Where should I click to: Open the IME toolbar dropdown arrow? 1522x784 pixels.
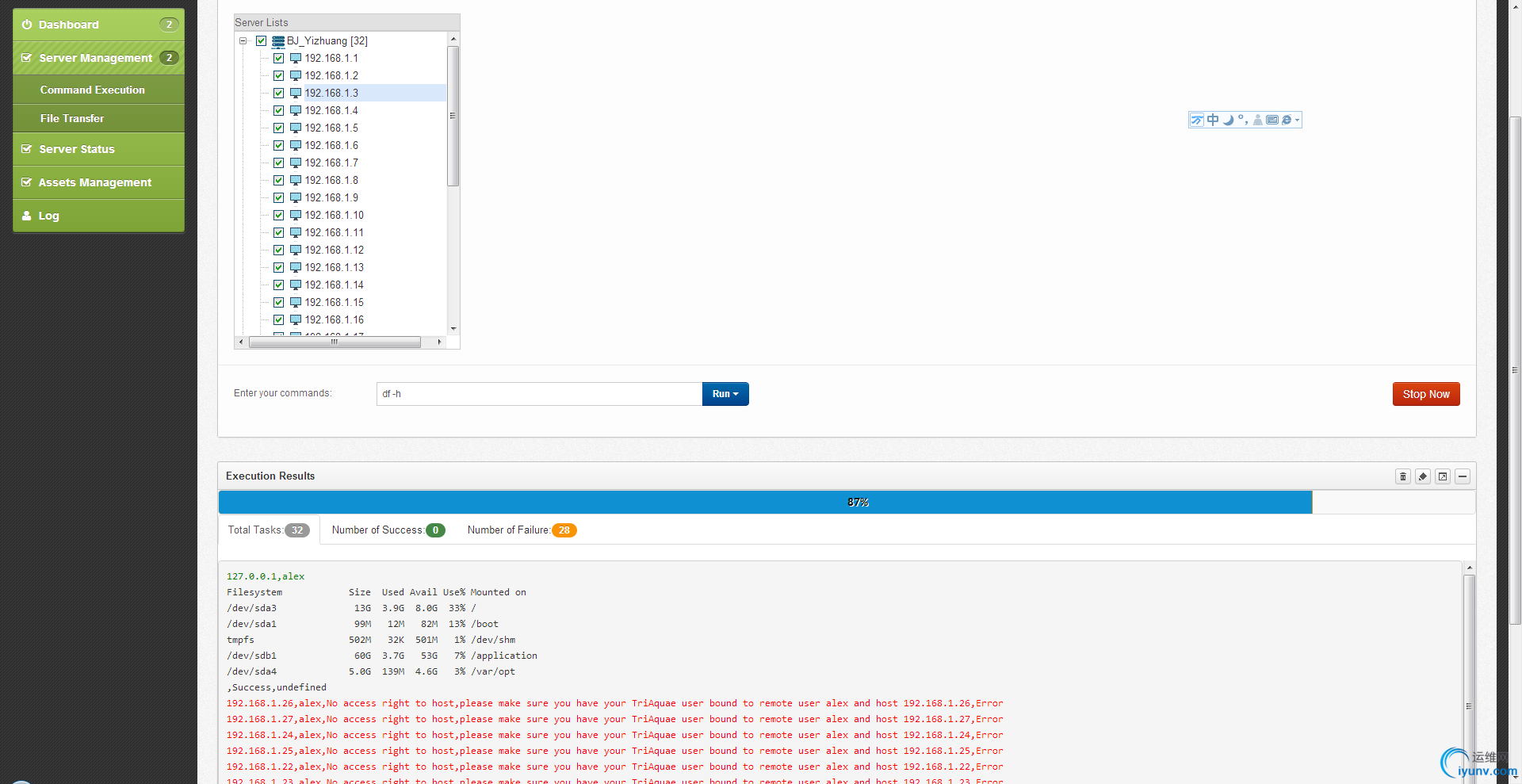coord(1297,120)
